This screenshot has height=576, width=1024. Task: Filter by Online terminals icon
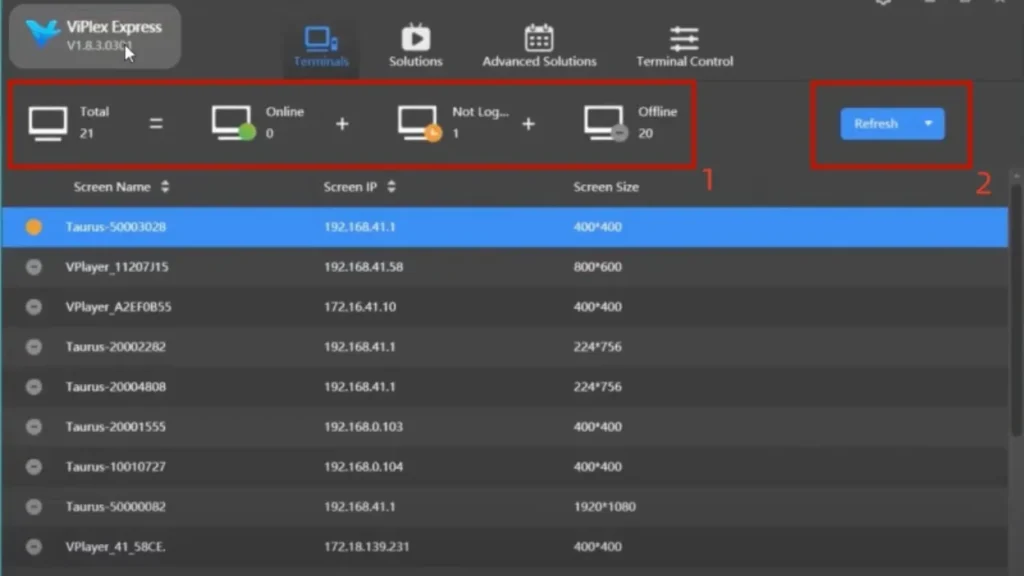233,123
